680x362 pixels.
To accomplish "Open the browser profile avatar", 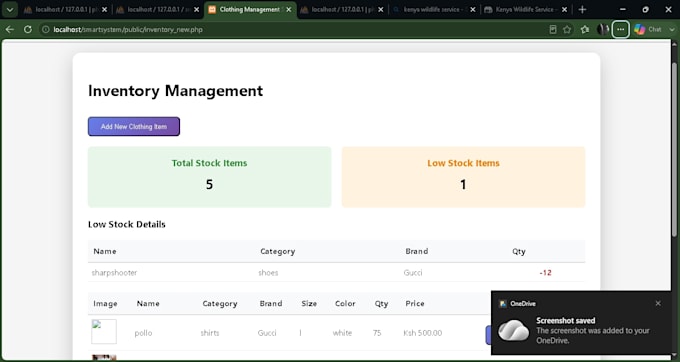I will [603, 29].
